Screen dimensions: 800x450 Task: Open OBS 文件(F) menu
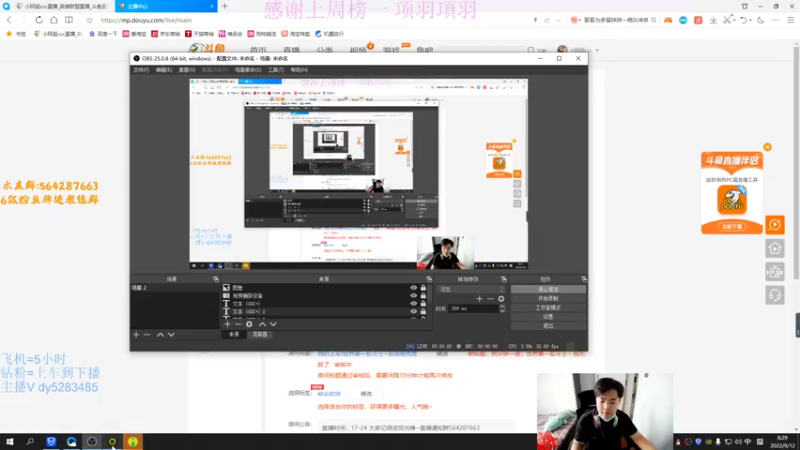pos(141,70)
